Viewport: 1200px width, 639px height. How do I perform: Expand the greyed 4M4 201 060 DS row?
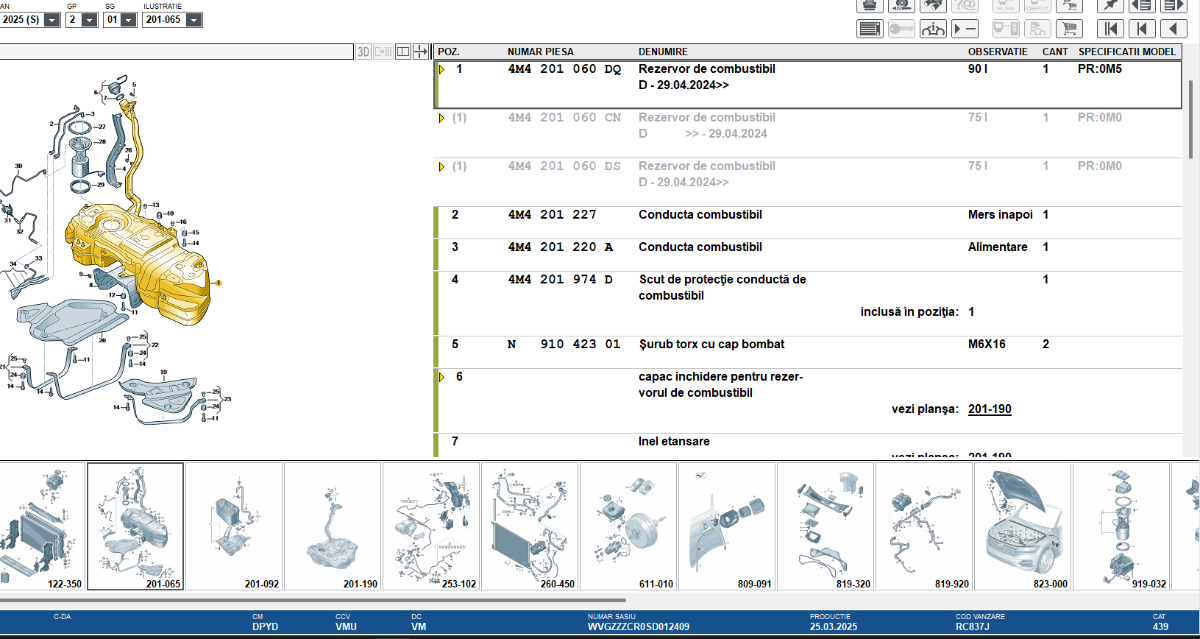click(441, 166)
